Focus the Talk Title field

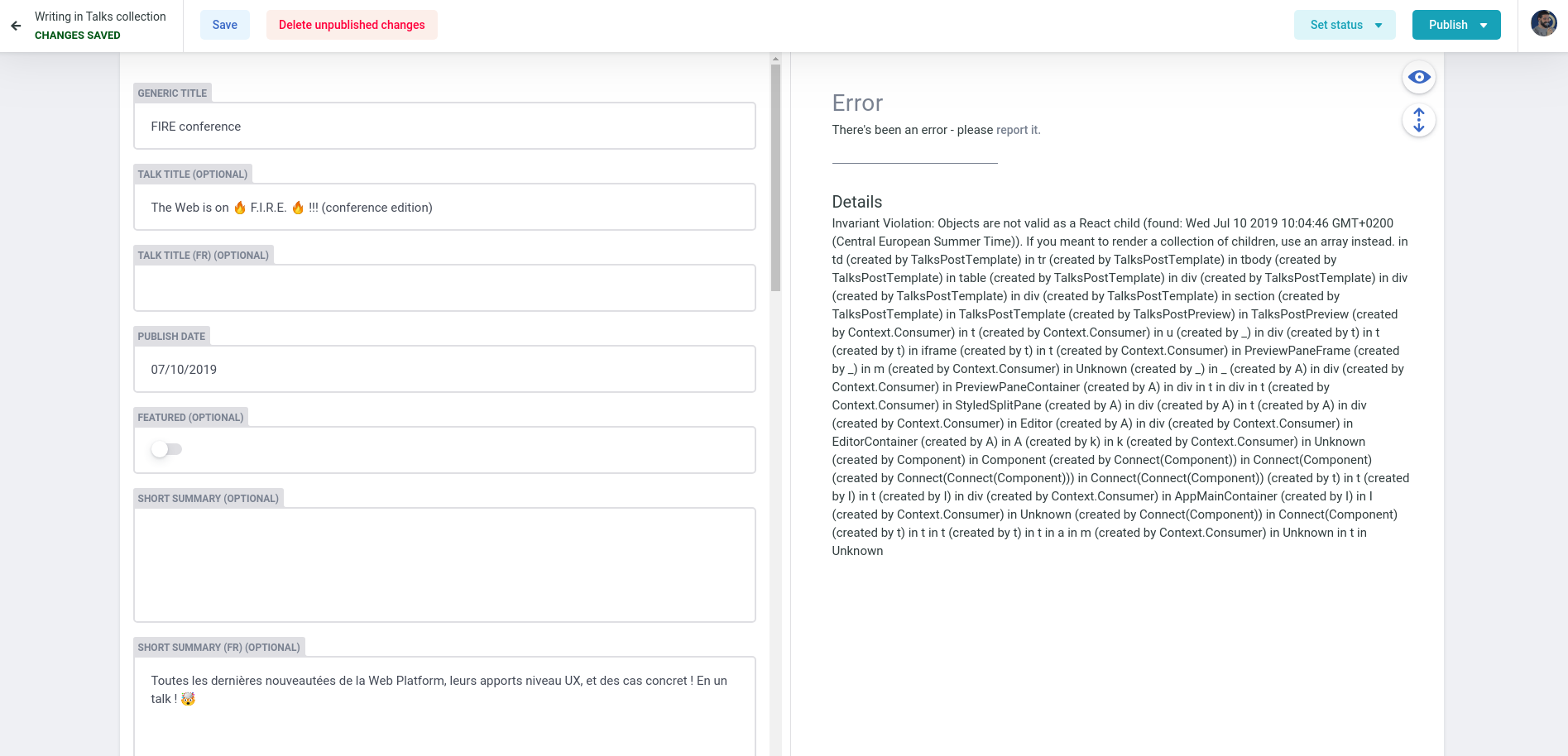click(x=444, y=207)
